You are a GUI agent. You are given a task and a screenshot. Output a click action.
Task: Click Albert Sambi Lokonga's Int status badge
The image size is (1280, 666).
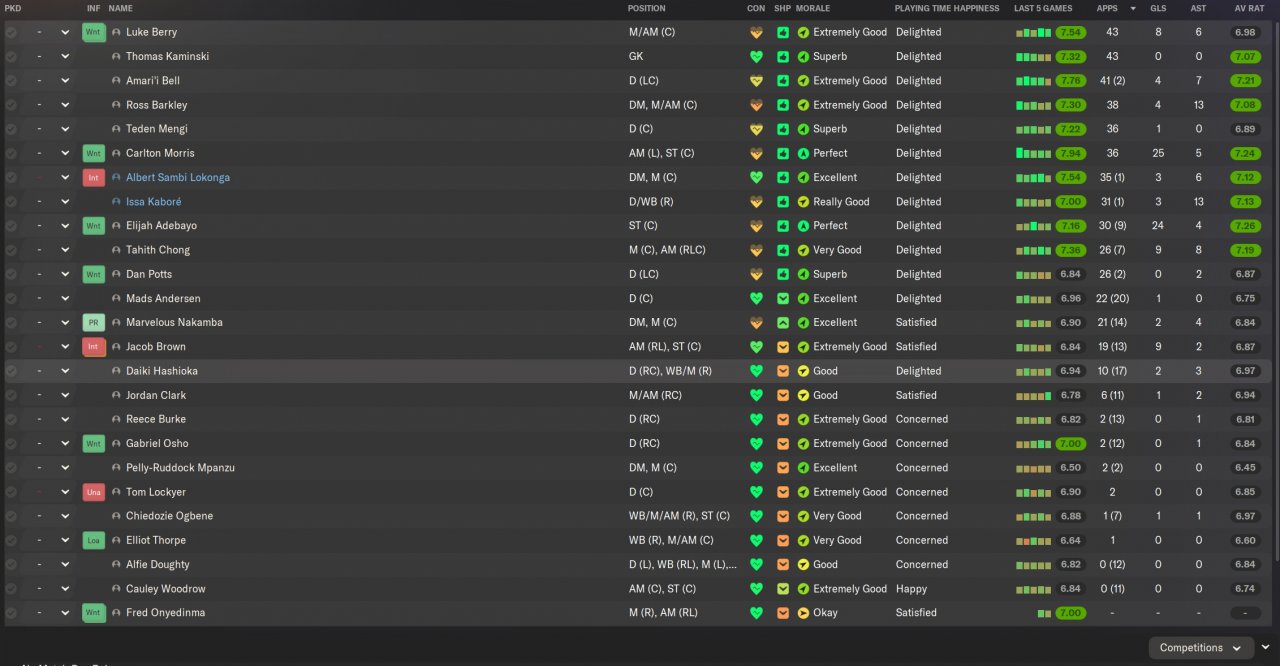[x=94, y=177]
